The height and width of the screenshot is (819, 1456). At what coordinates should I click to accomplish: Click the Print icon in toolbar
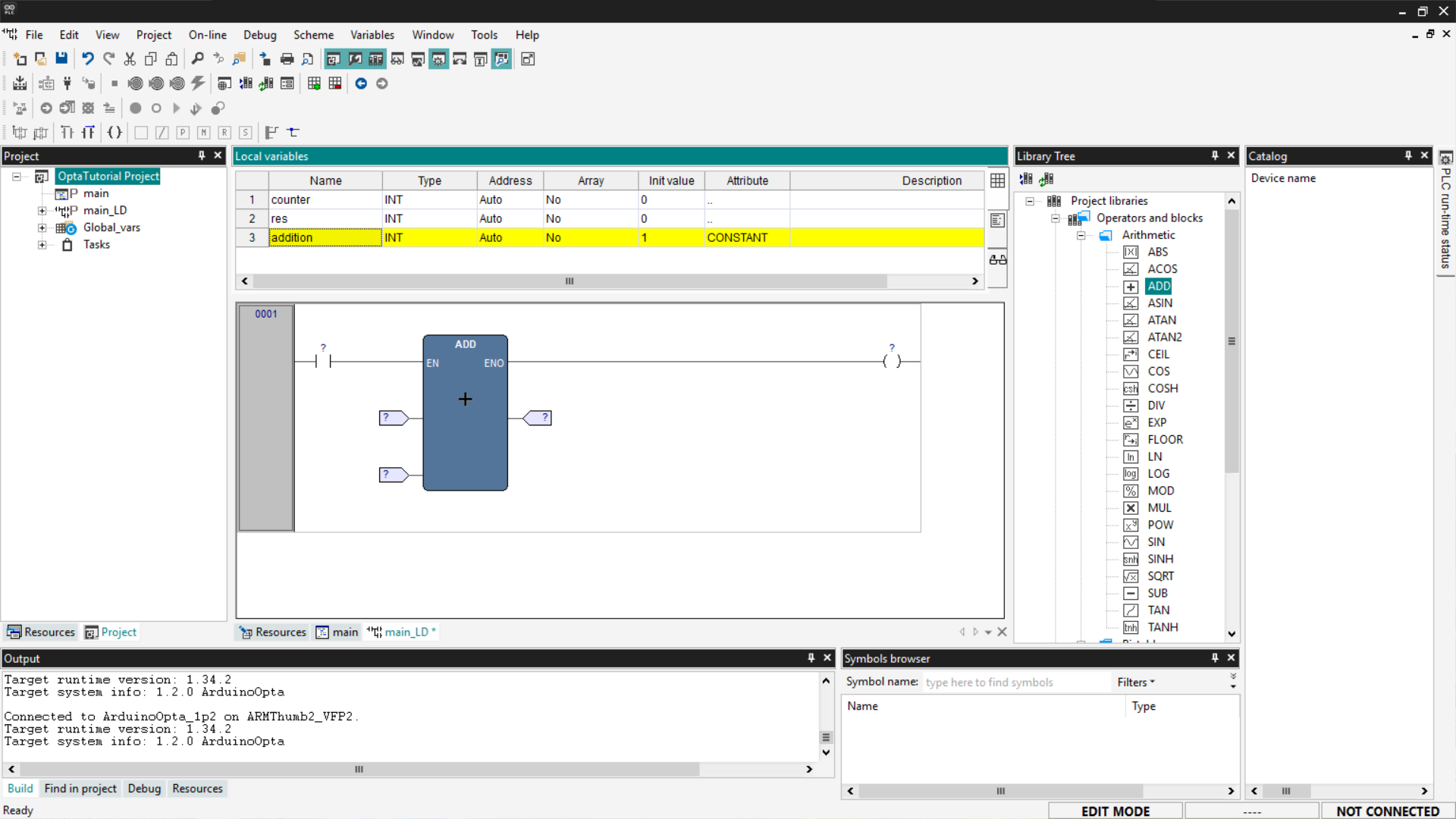(287, 59)
